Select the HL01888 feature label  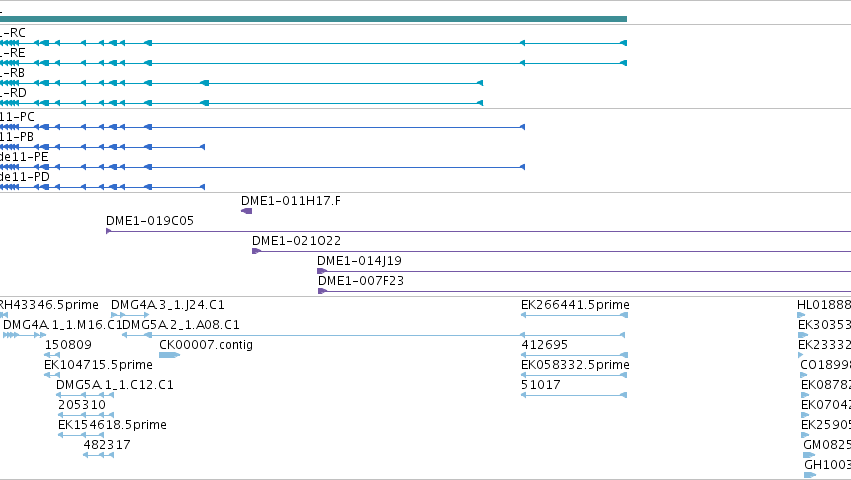pos(824,305)
